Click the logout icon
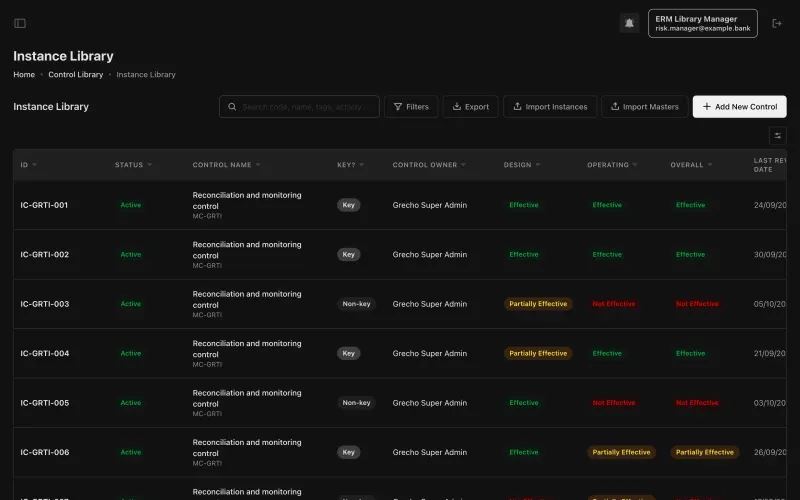Image resolution: width=800 pixels, height=500 pixels. (777, 23)
